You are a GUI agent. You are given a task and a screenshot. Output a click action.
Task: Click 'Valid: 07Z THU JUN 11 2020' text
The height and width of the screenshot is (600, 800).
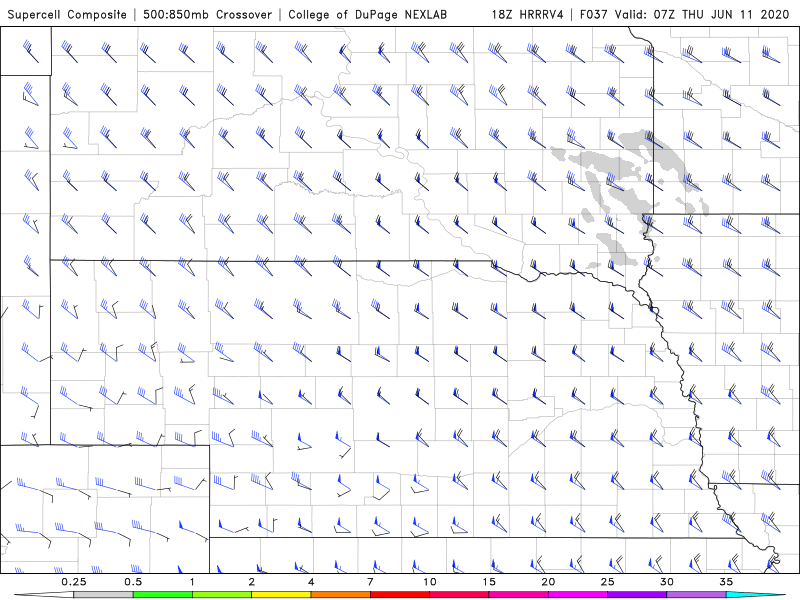pos(702,15)
